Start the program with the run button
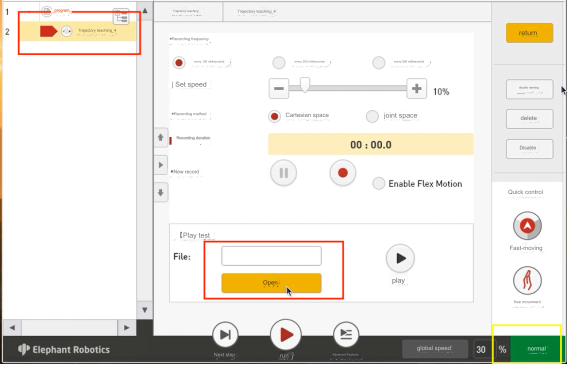Screen dimensions: 567x365 click(286, 335)
